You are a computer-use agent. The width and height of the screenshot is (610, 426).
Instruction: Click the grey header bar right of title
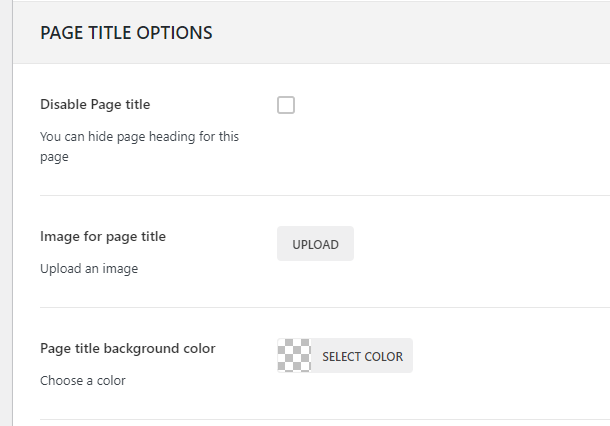(420, 33)
